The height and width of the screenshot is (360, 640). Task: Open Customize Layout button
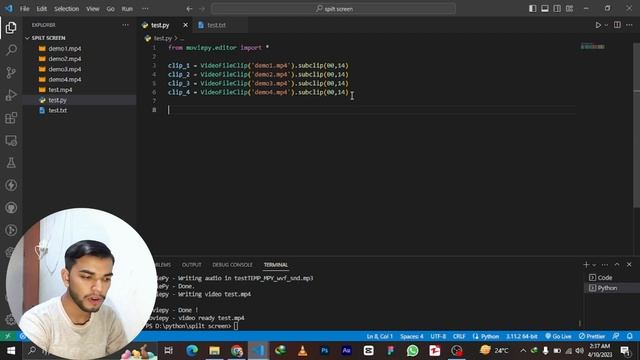569,9
